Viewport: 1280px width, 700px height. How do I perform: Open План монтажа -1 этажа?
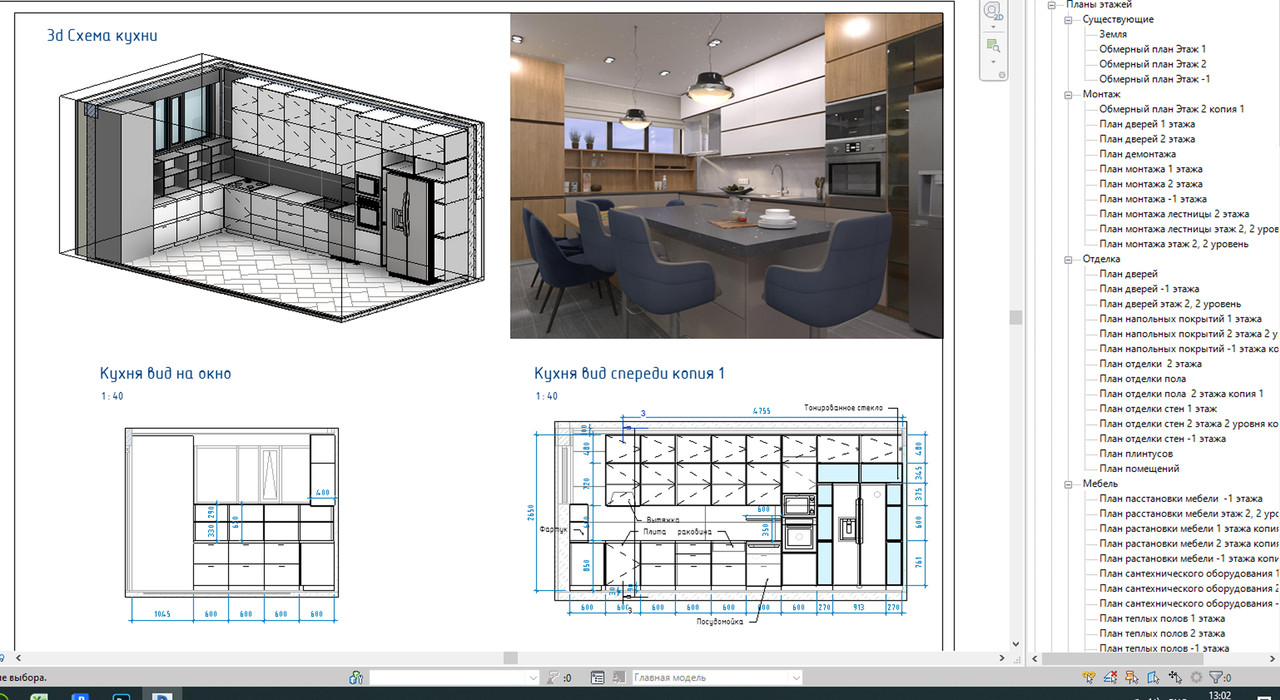click(1153, 199)
